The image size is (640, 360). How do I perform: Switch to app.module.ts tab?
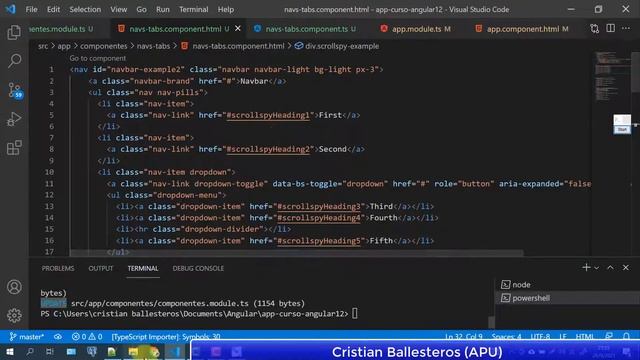point(416,29)
